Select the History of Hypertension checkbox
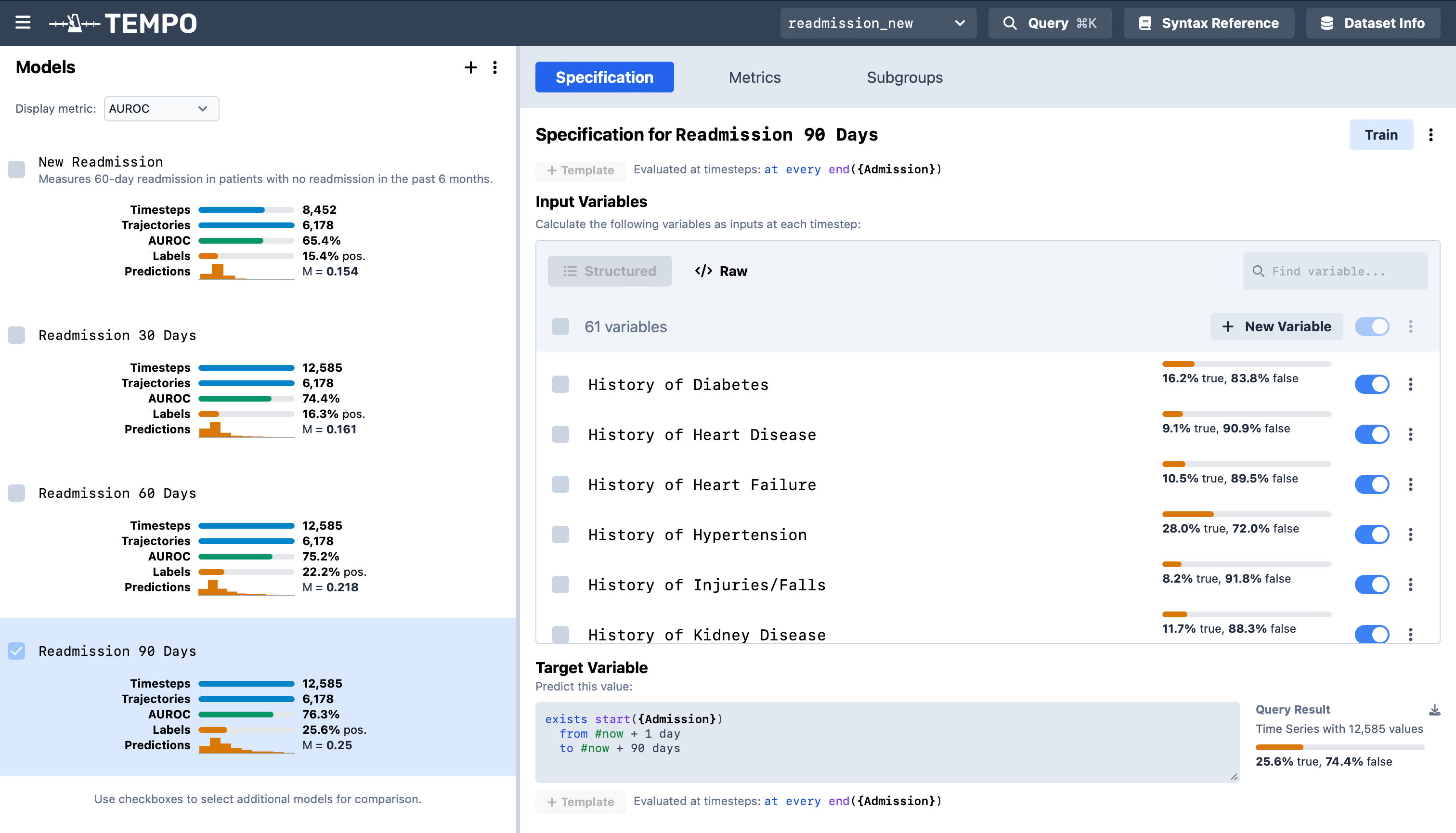The image size is (1456, 833). [x=560, y=534]
